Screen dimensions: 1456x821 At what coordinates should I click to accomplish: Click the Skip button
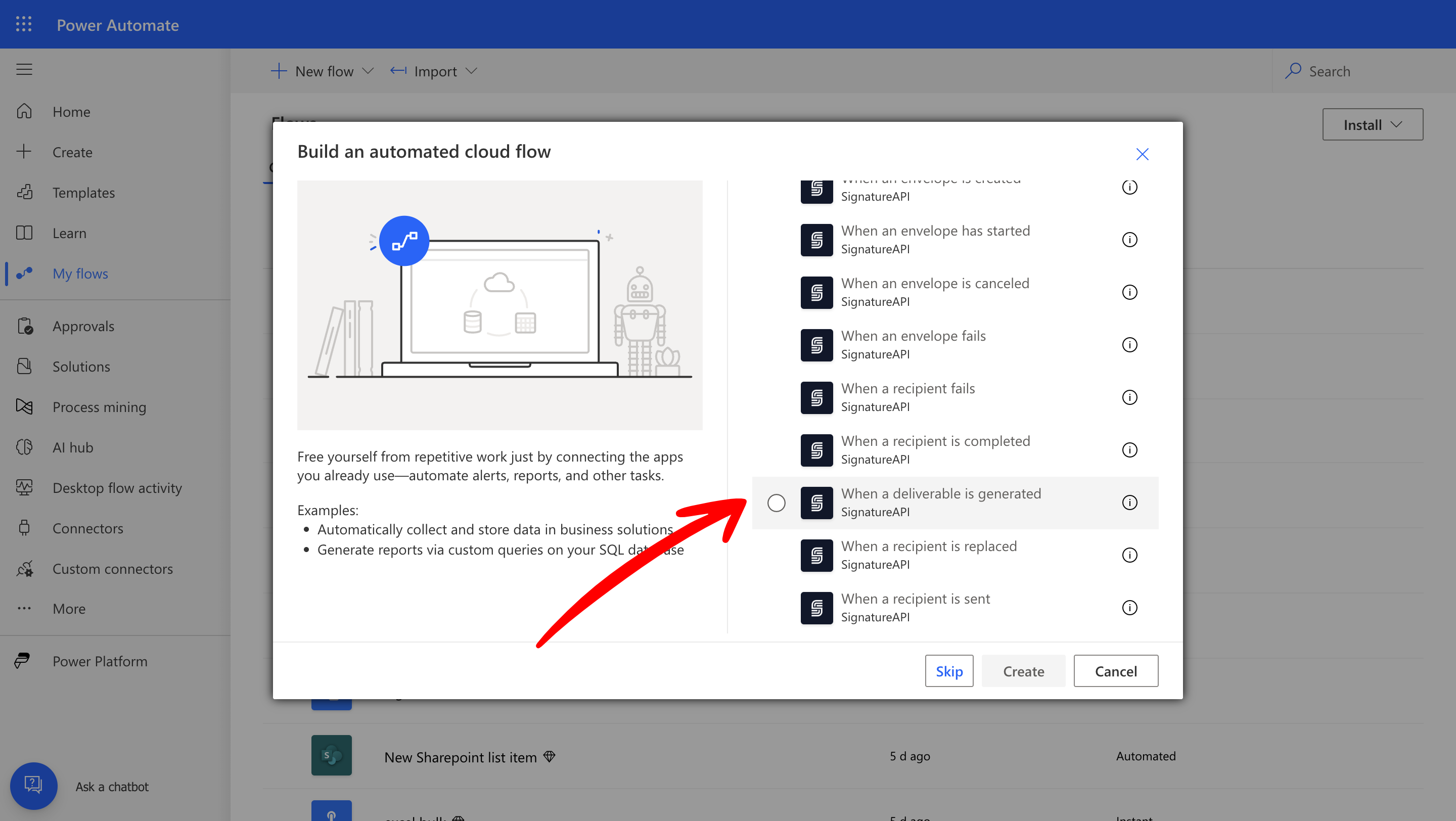click(x=948, y=671)
